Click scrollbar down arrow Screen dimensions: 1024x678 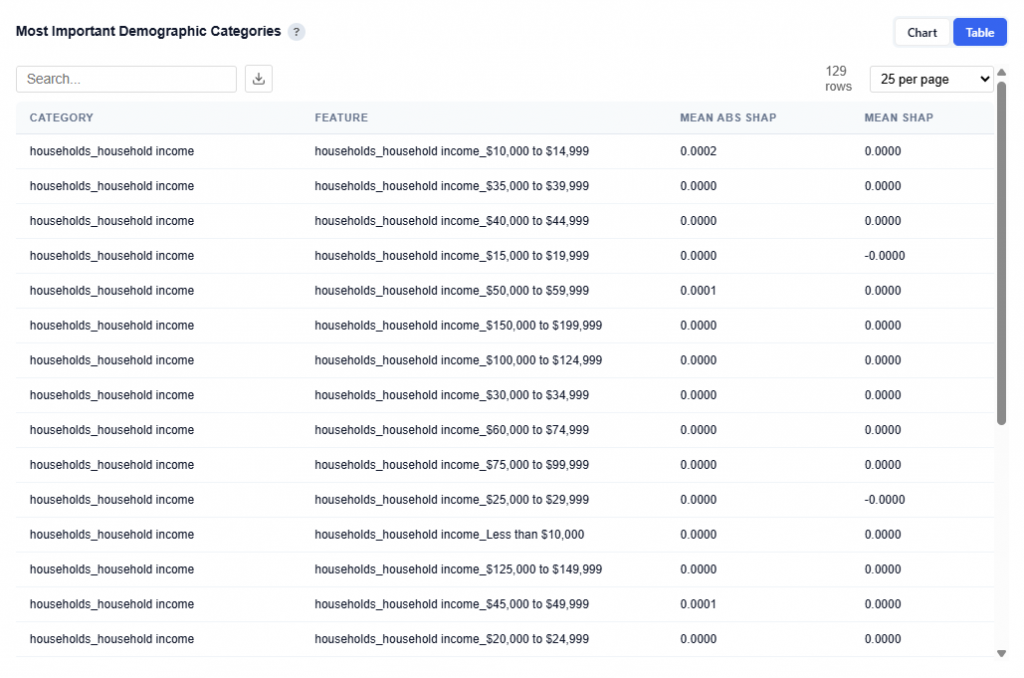1002,653
